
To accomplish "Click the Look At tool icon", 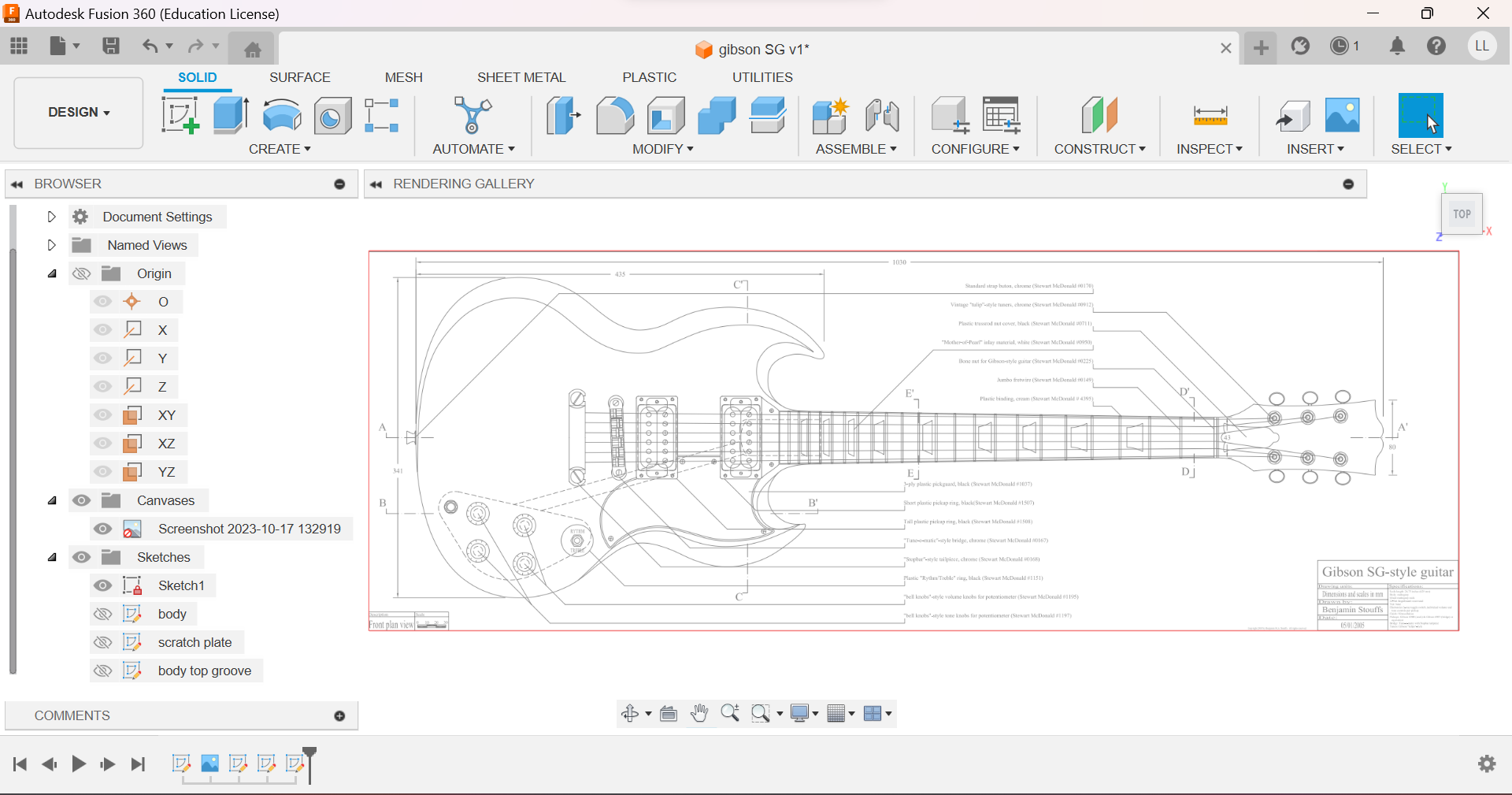I will point(669,713).
